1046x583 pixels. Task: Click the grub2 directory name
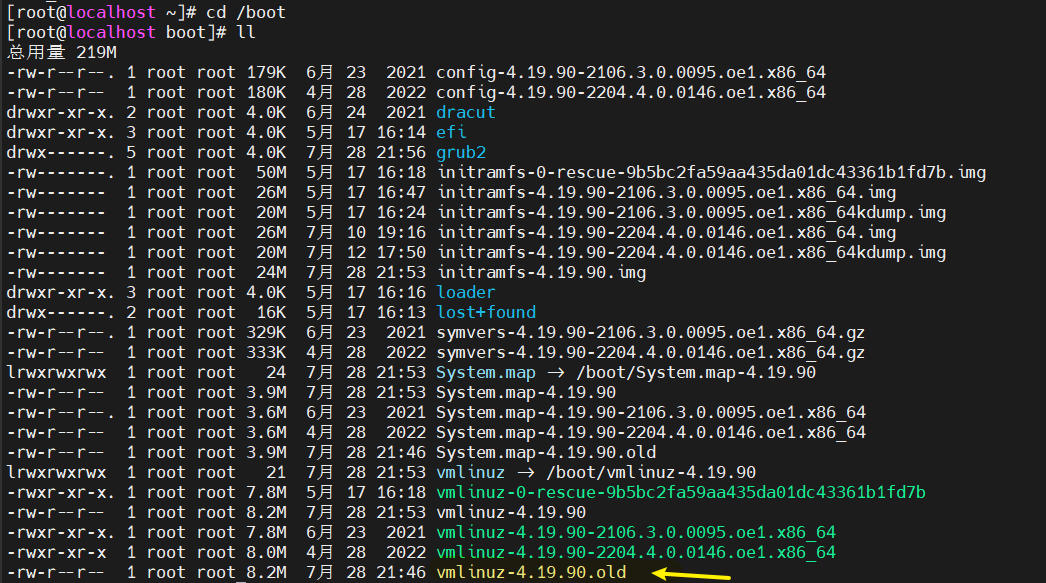(461, 153)
